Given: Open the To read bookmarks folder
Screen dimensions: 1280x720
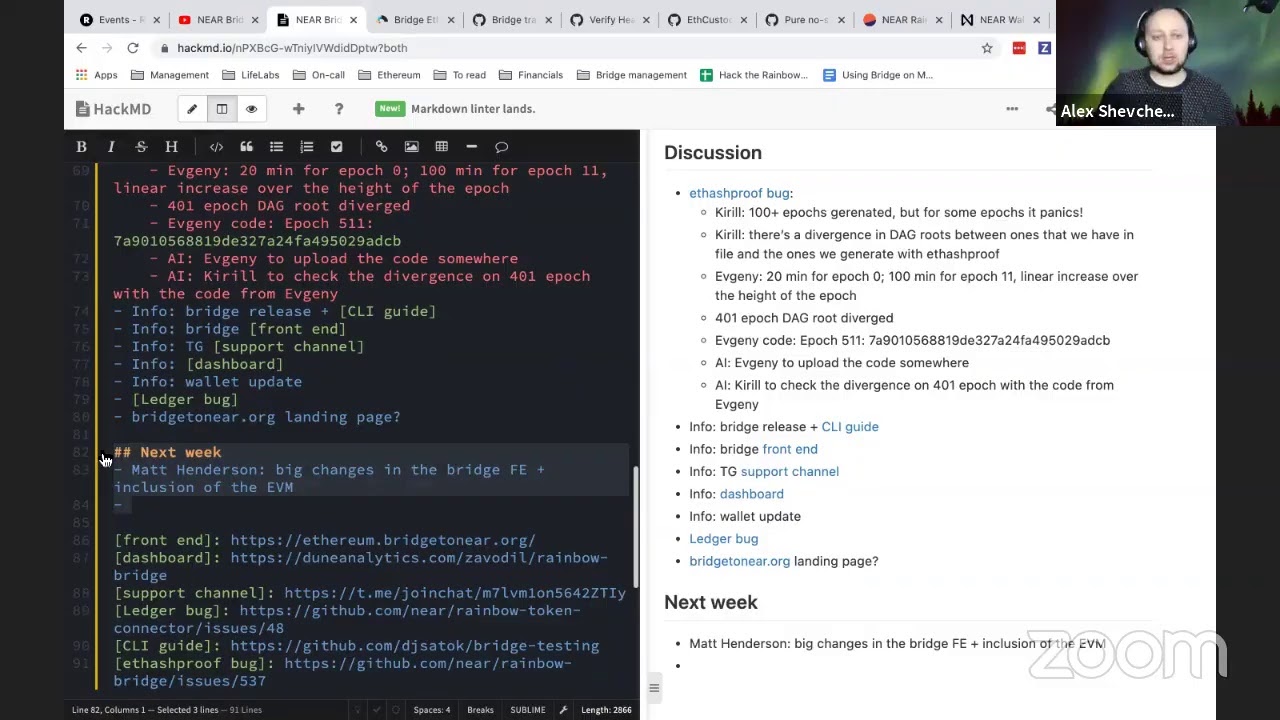Looking at the screenshot, I should [460, 75].
